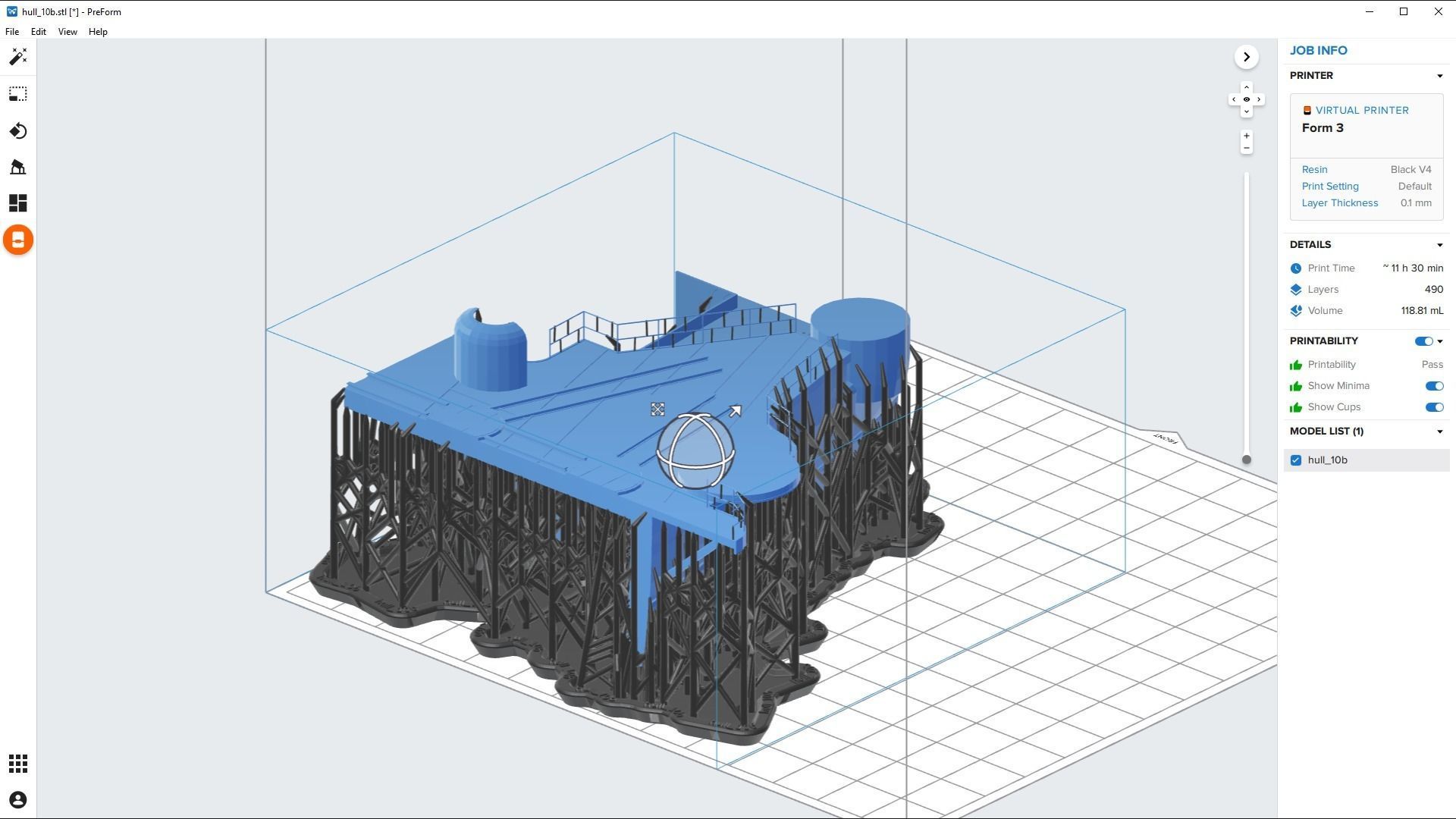Click the rotation sphere manipulator

coord(695,450)
